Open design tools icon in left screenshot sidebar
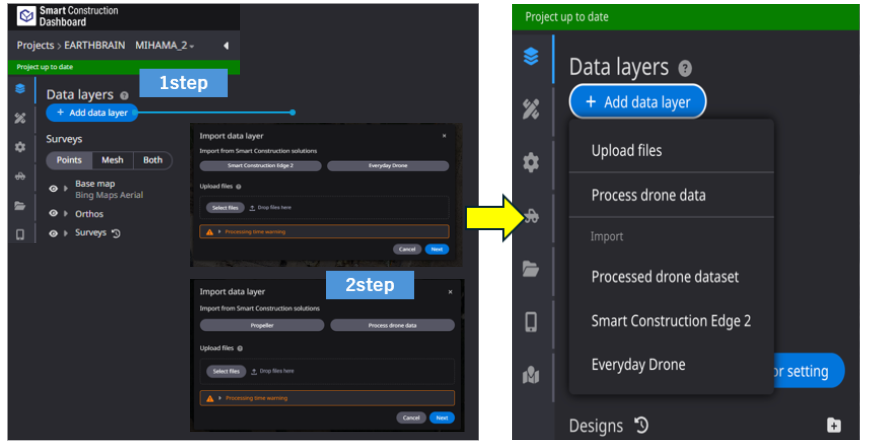Viewport: 869px width, 442px height. [21, 118]
